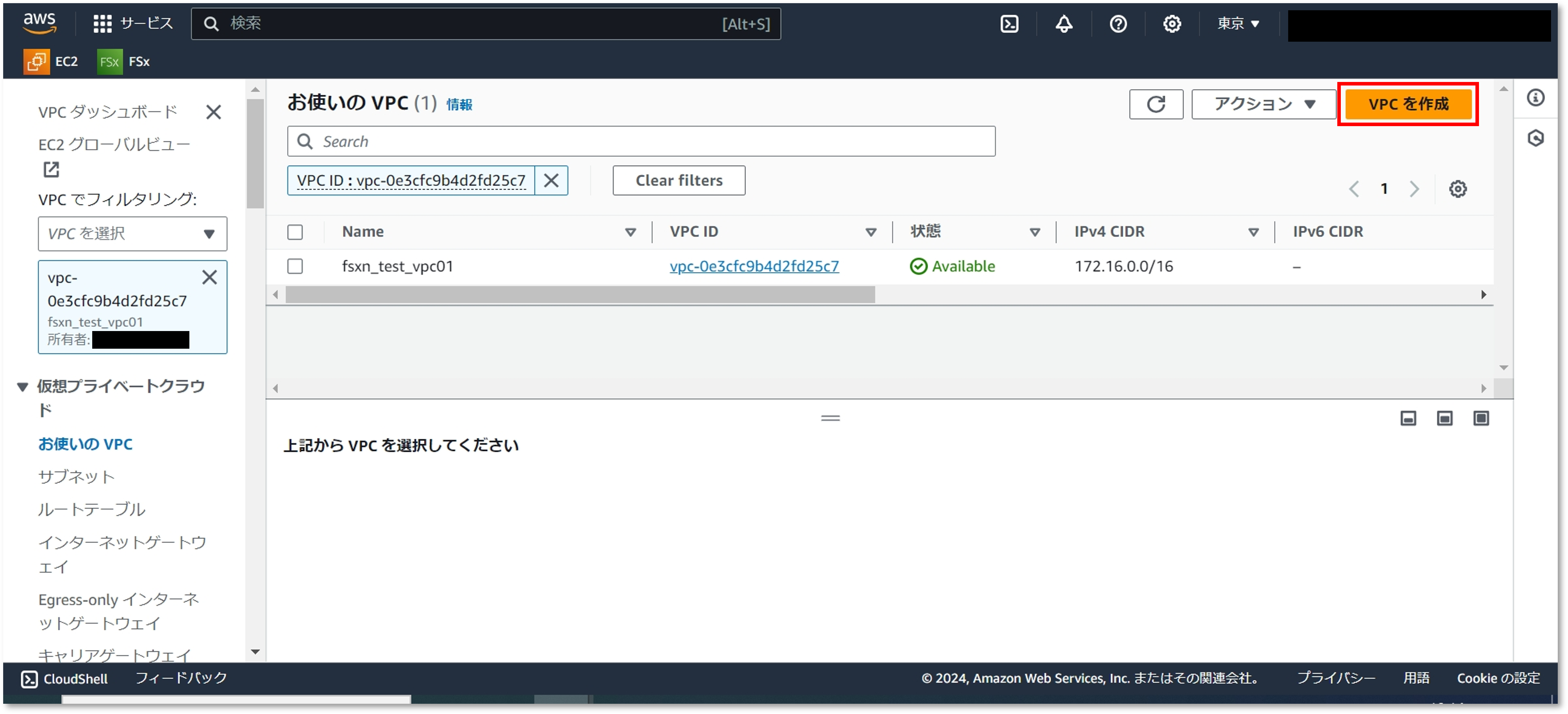Screen dimensions: 1568x714
Task: Open 用語 footer link
Action: click(1416, 678)
